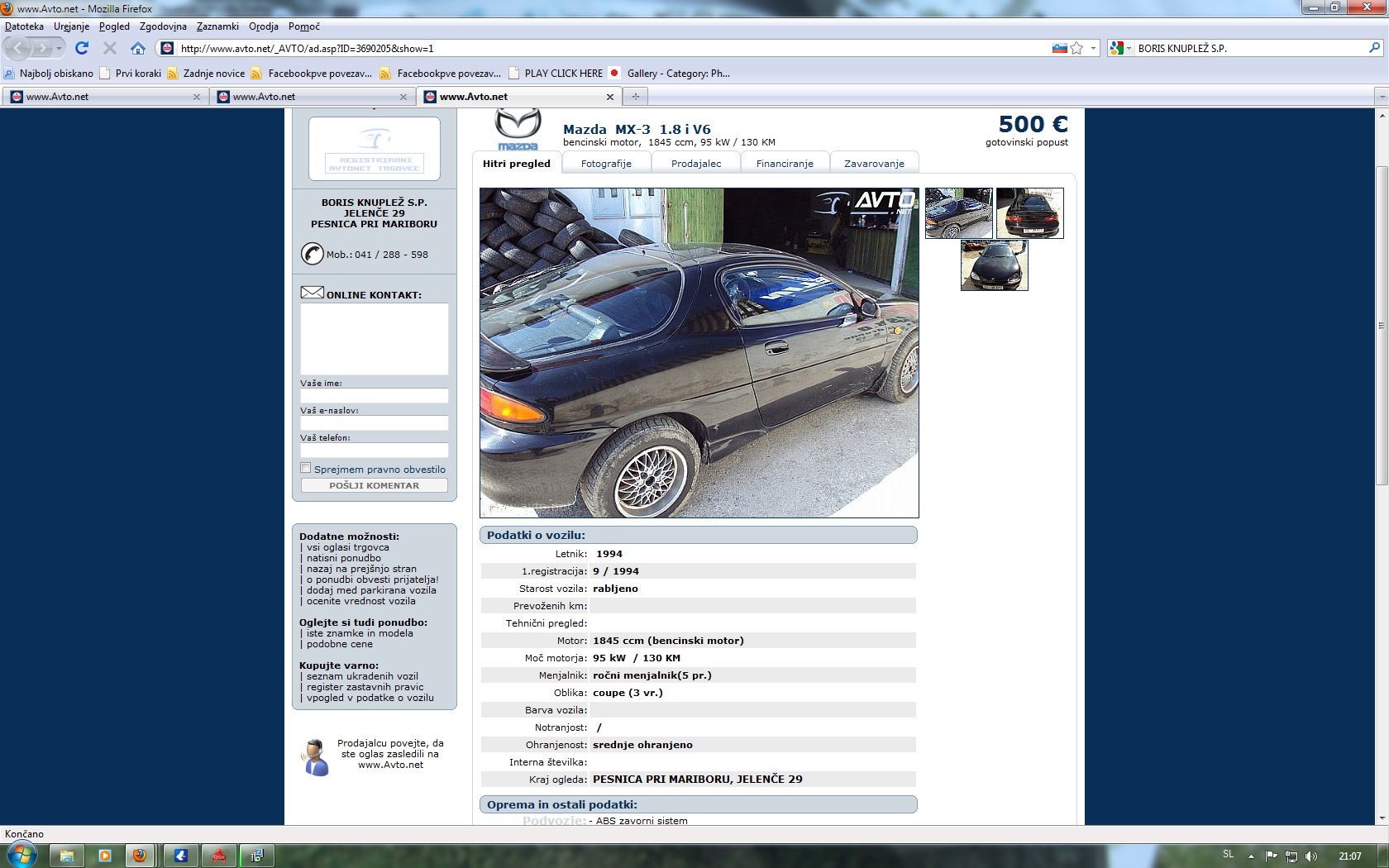
Task: Open the Gallery - Category bookmark
Action: (670, 73)
